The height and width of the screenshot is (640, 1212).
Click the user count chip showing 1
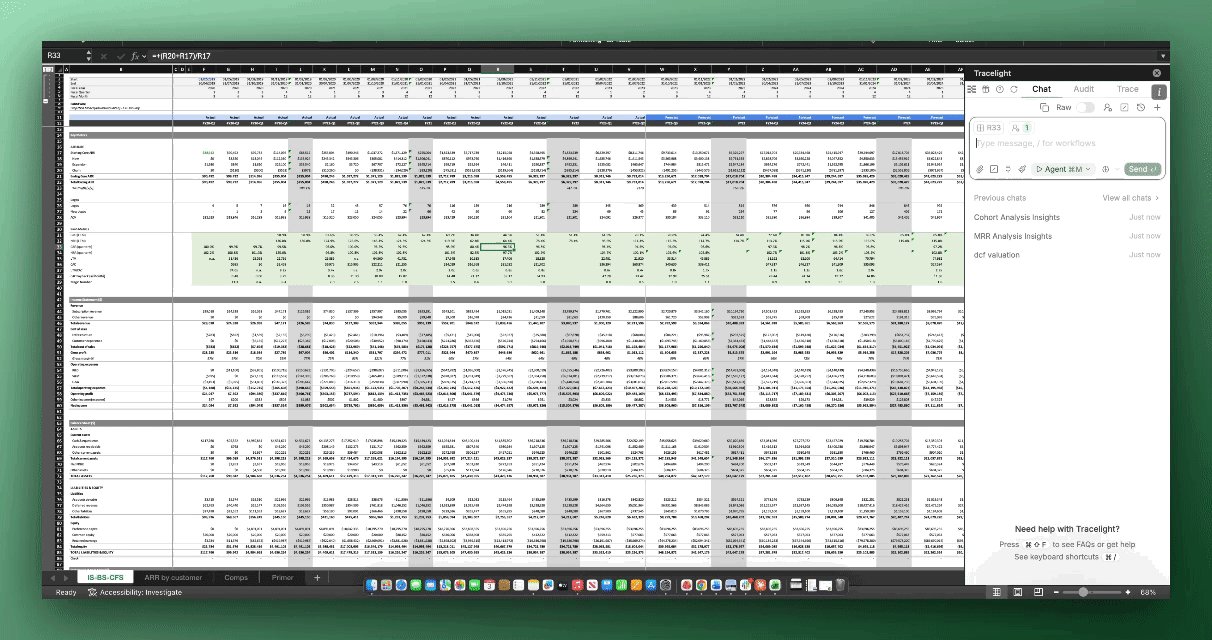[1021, 128]
